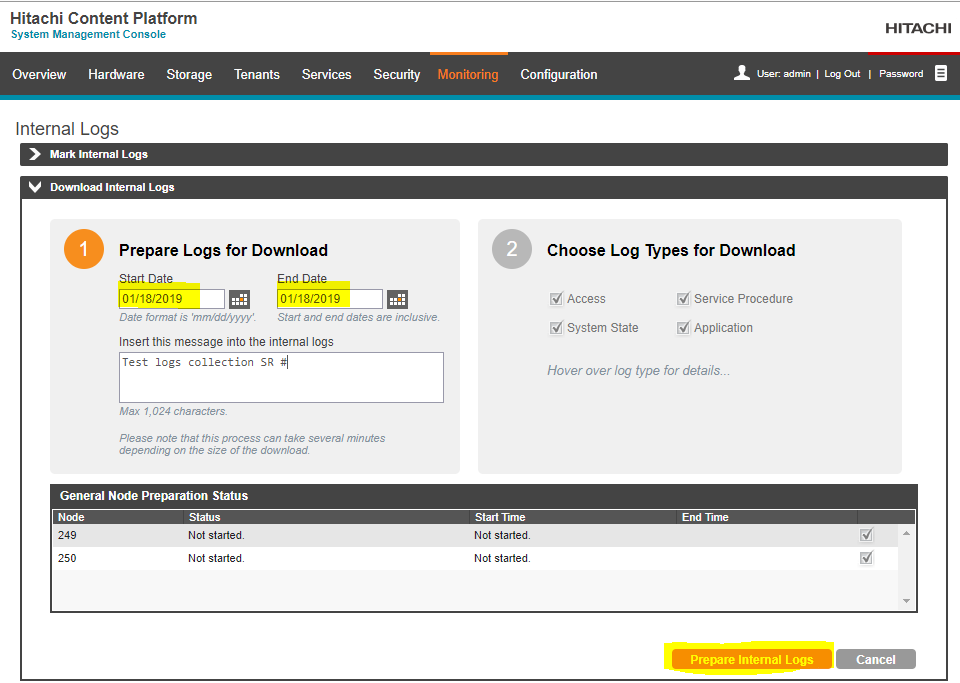960x683 pixels.
Task: Click the Log Out link
Action: coord(842,74)
